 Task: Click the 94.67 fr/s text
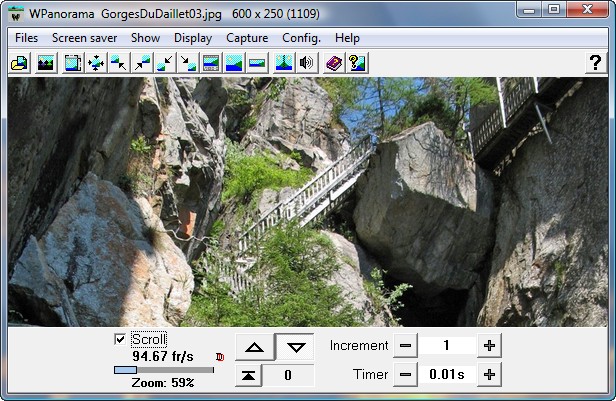click(x=163, y=356)
